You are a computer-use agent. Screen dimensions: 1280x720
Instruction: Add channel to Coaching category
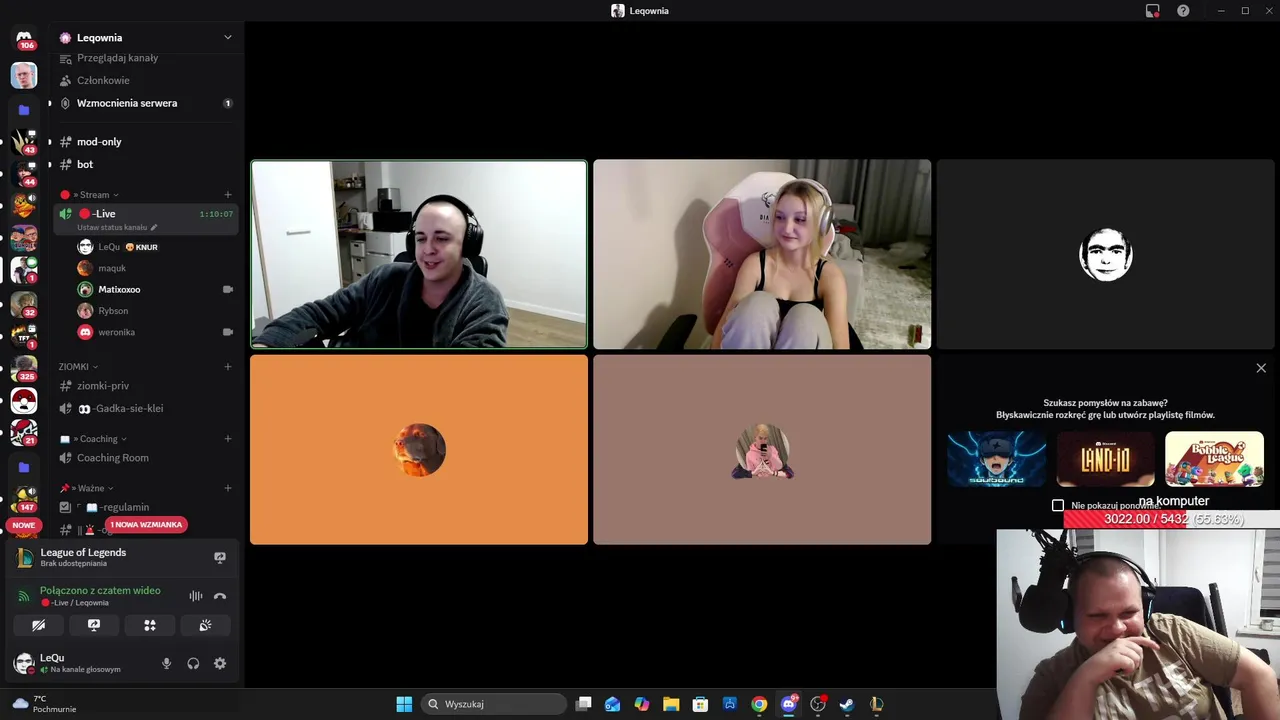tap(228, 439)
